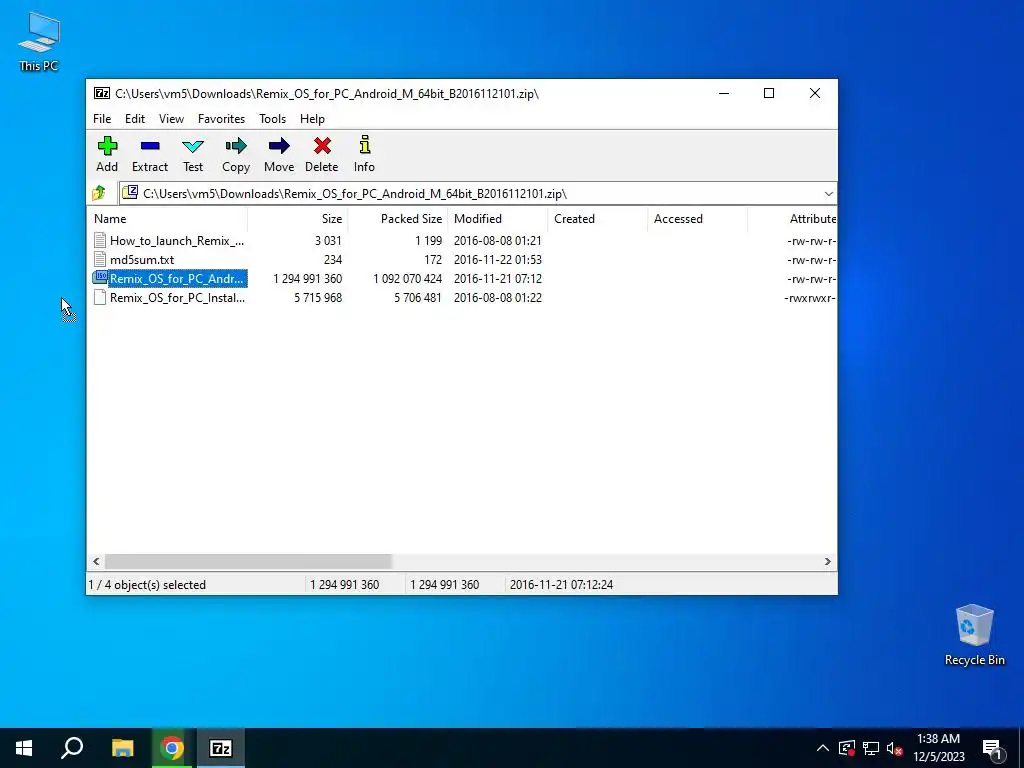The height and width of the screenshot is (768, 1024).
Task: Click the ISO icon of Remix_OS_for_PC_Andr
Action: point(100,278)
